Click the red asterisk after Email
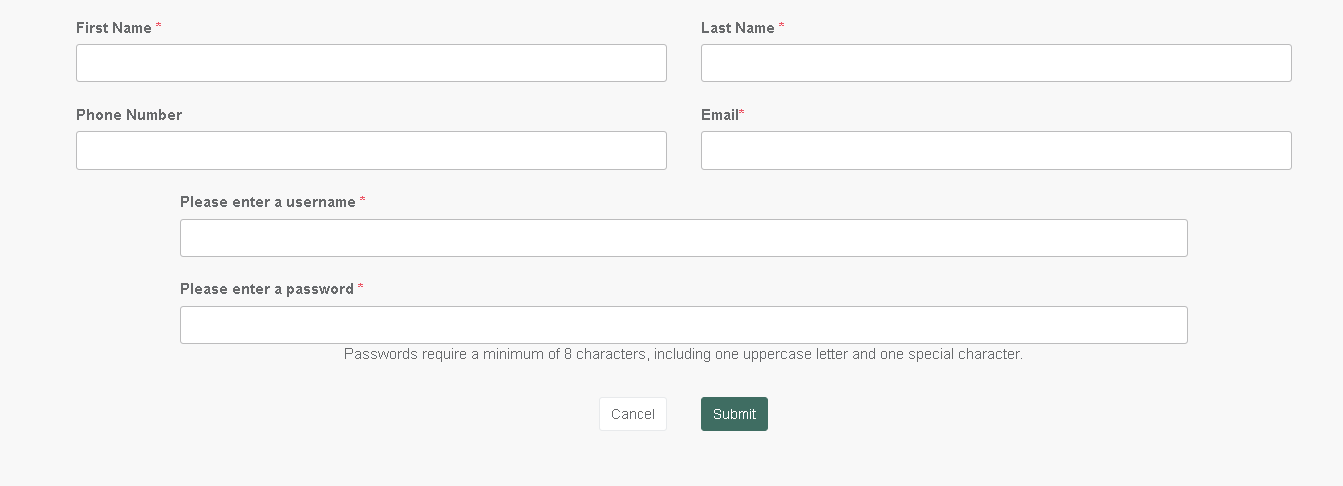This screenshot has width=1343, height=486. [742, 113]
